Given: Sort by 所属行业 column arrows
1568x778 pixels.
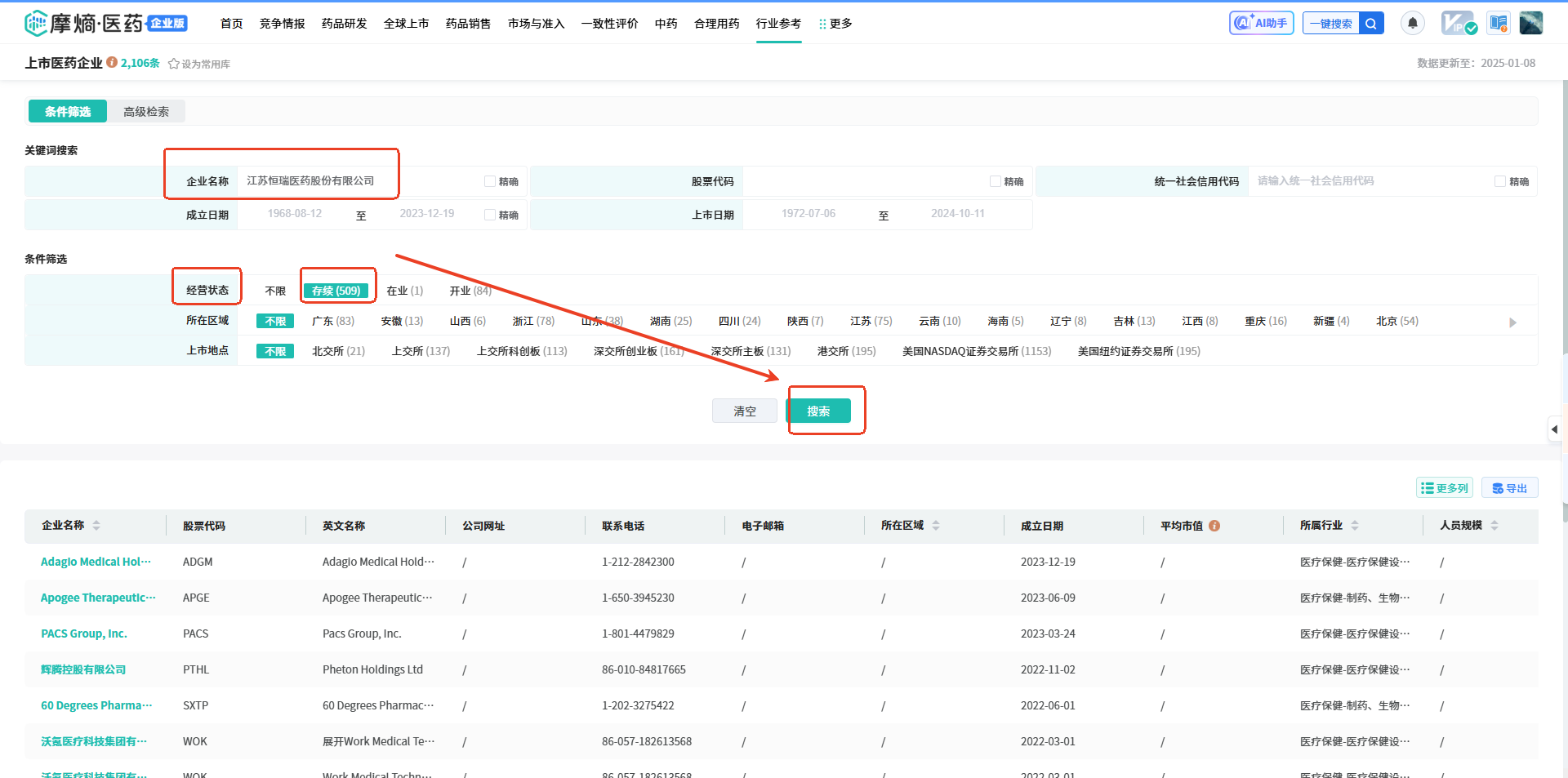Looking at the screenshot, I should [x=1355, y=525].
